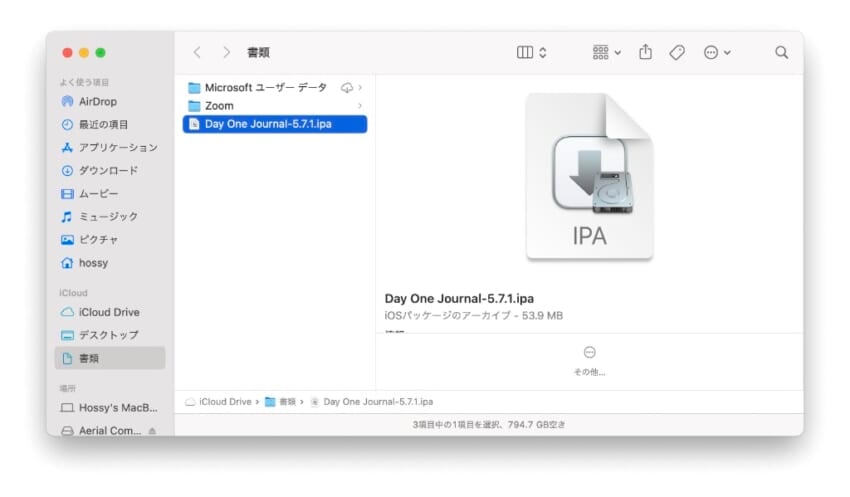
Task: Click the Tags icon in toolbar
Action: tap(677, 52)
